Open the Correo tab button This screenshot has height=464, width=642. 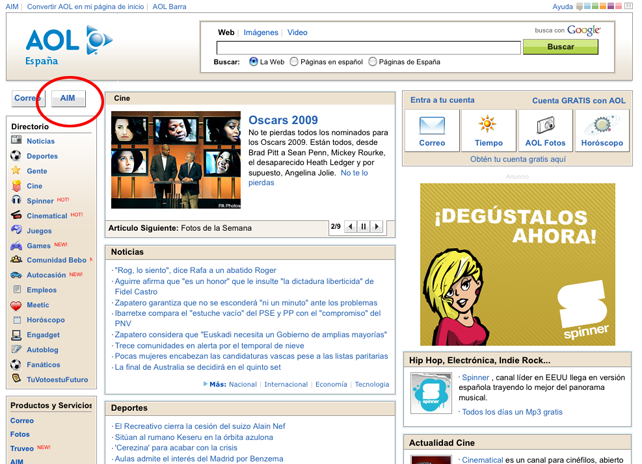point(28,98)
